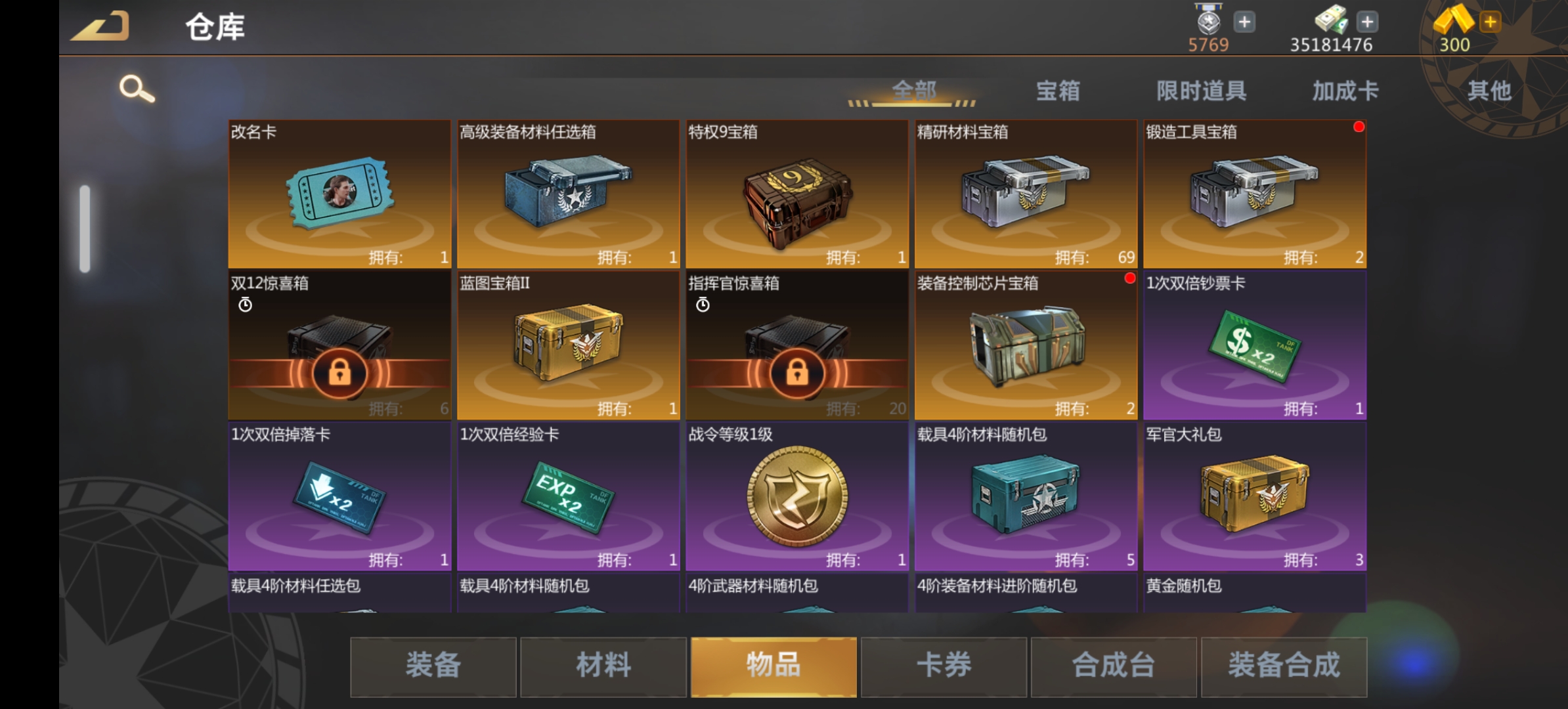
Task: Switch to 卡券 at the bottom
Action: (944, 666)
